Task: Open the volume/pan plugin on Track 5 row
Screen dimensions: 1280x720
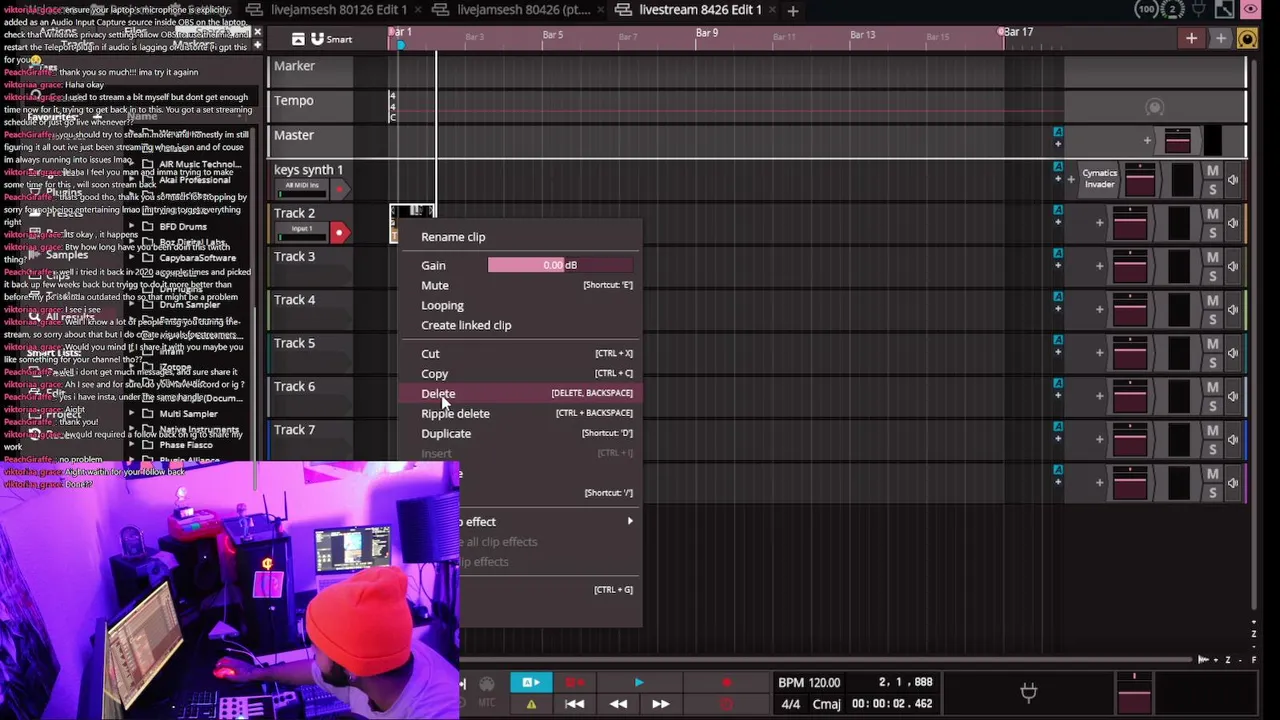Action: click(1130, 352)
